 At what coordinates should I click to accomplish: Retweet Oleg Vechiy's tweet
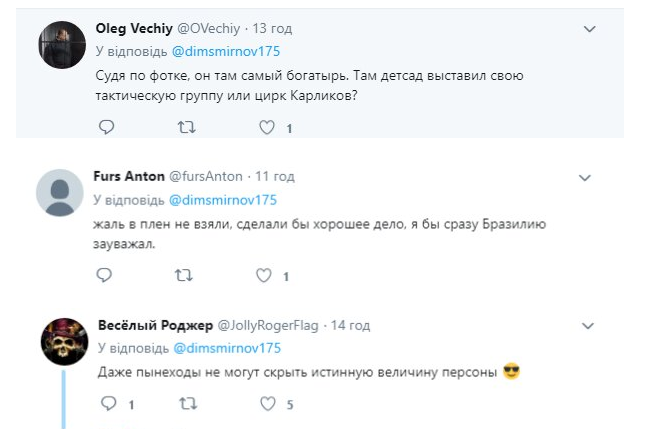coord(186,127)
